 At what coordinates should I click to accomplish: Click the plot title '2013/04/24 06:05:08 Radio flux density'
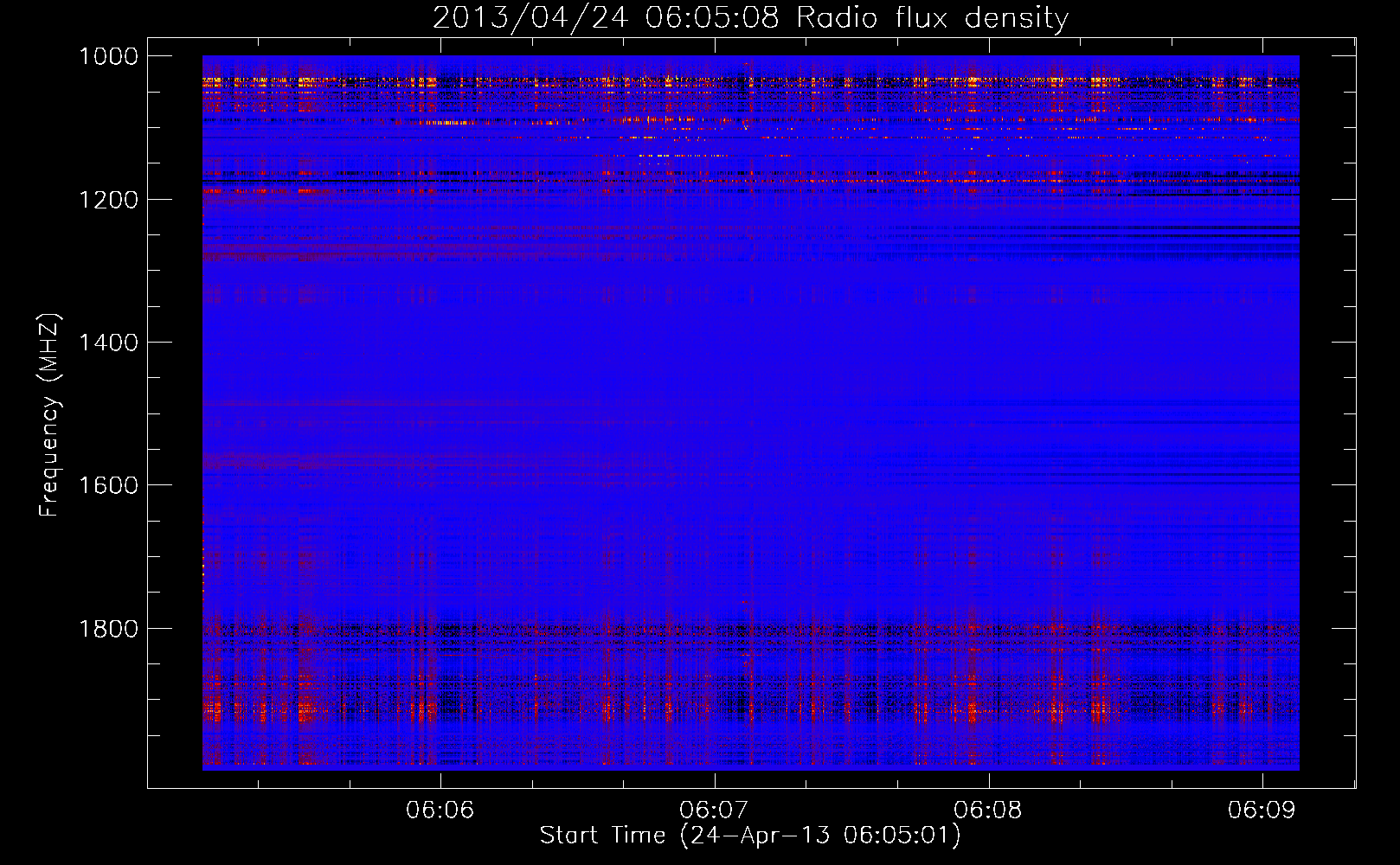tap(750, 18)
